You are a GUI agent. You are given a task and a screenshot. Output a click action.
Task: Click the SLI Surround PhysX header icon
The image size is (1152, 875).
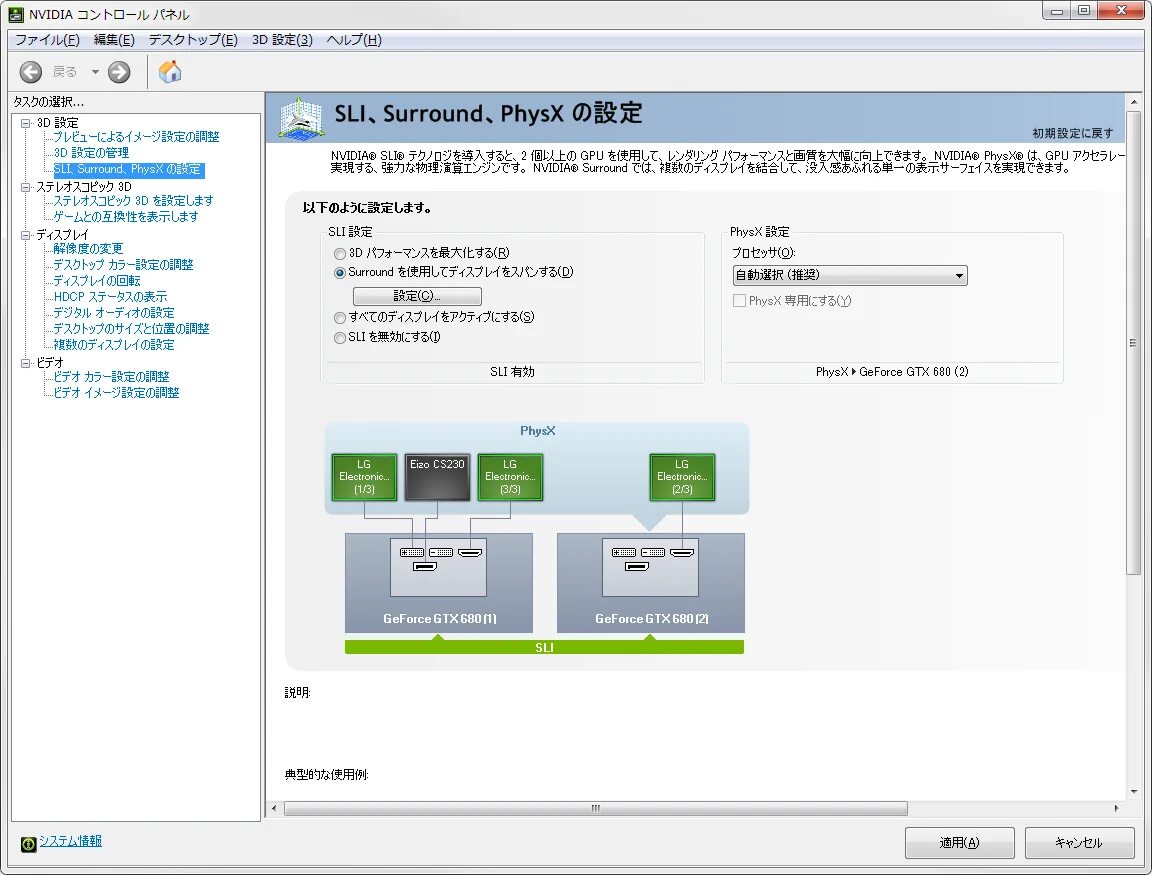tap(301, 118)
